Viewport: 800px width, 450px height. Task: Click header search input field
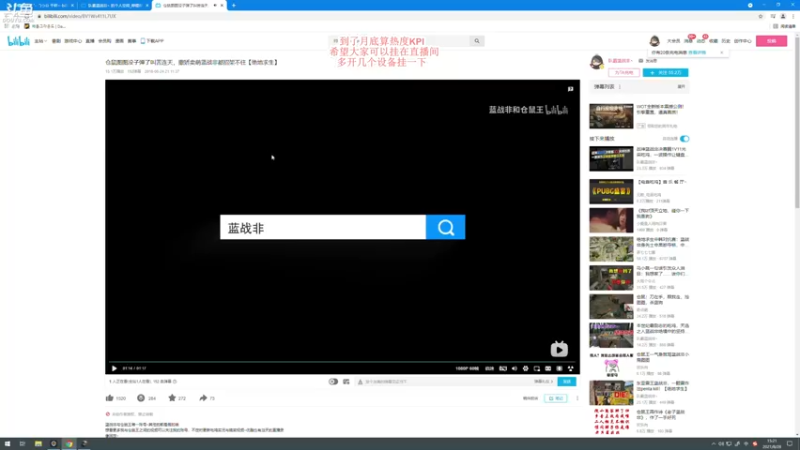coord(400,41)
